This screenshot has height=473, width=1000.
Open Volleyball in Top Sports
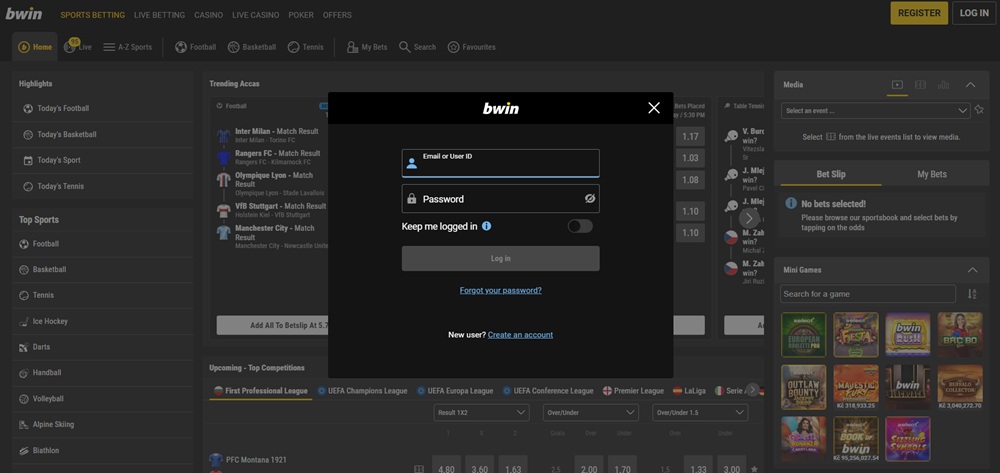click(x=102, y=399)
